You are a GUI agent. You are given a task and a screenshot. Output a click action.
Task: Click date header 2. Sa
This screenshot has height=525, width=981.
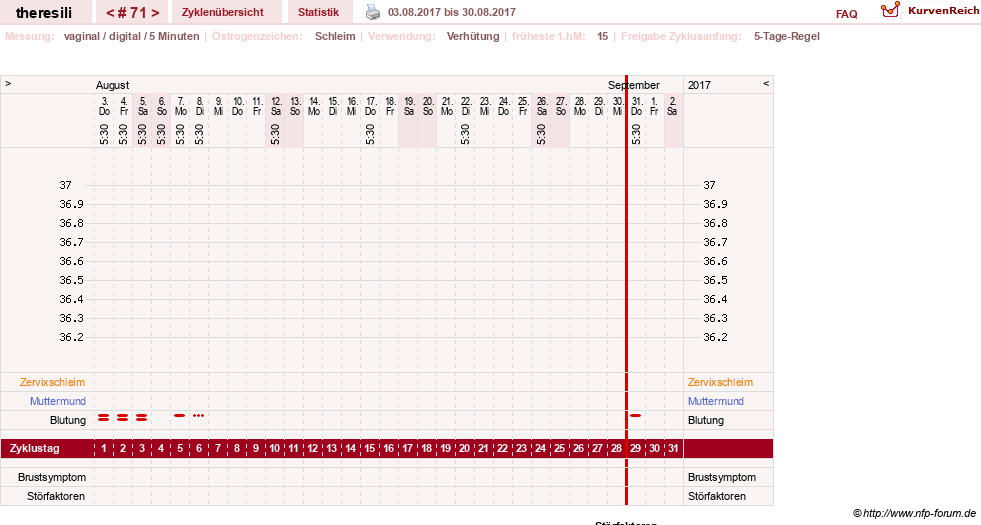(x=673, y=106)
